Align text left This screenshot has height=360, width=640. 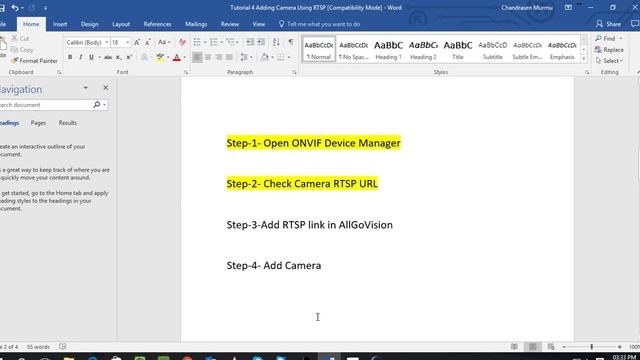(x=197, y=57)
